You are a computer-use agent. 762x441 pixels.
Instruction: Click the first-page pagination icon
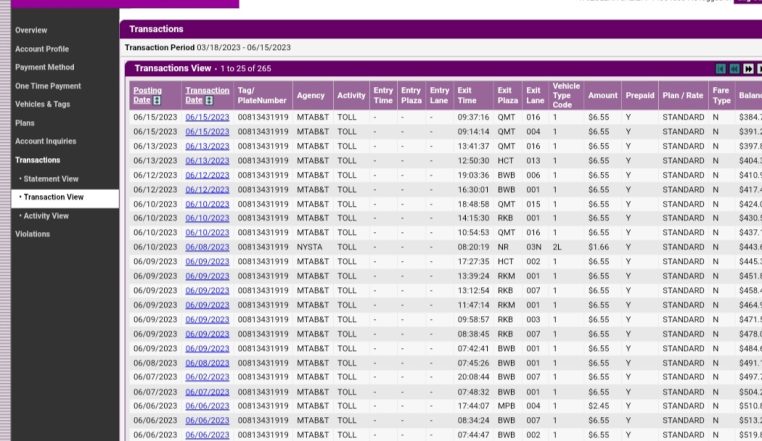(x=721, y=69)
